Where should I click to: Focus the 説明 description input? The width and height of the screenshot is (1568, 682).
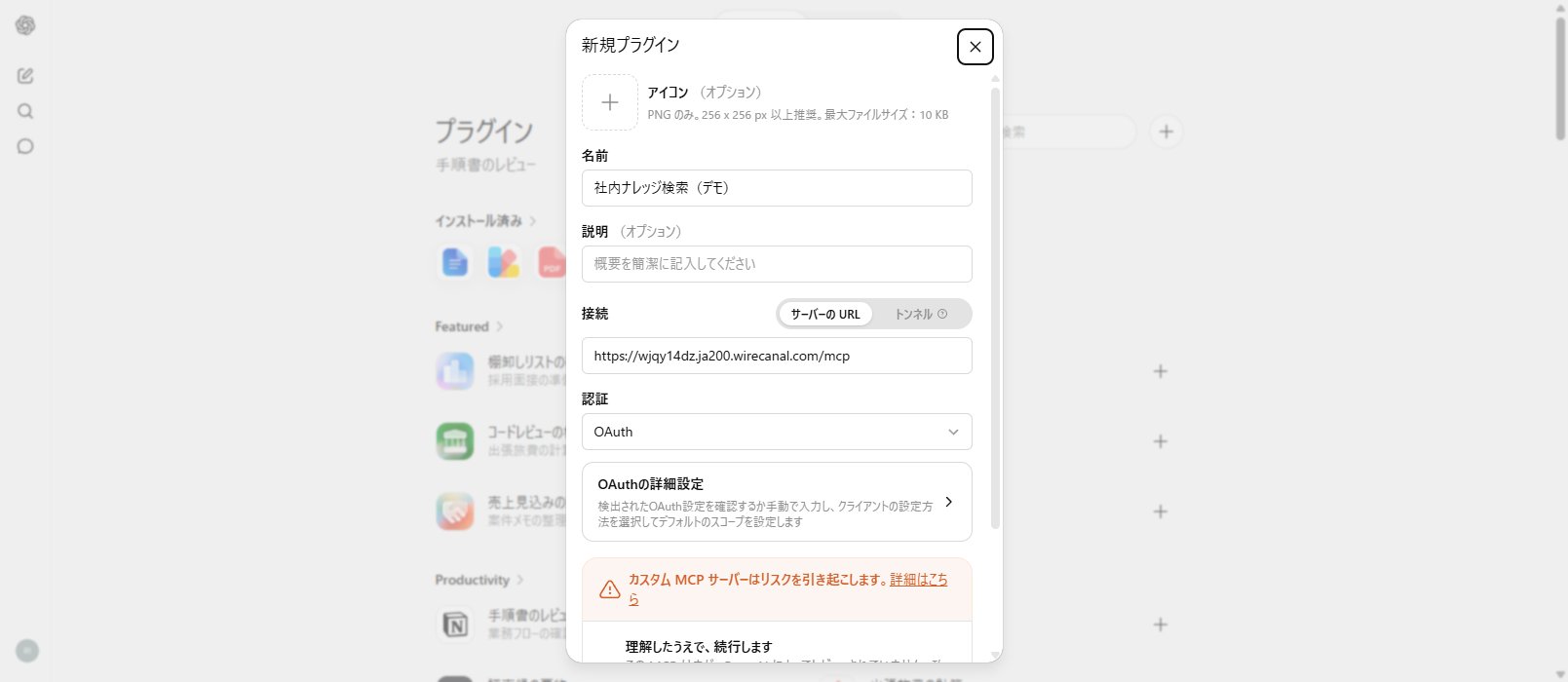click(777, 264)
